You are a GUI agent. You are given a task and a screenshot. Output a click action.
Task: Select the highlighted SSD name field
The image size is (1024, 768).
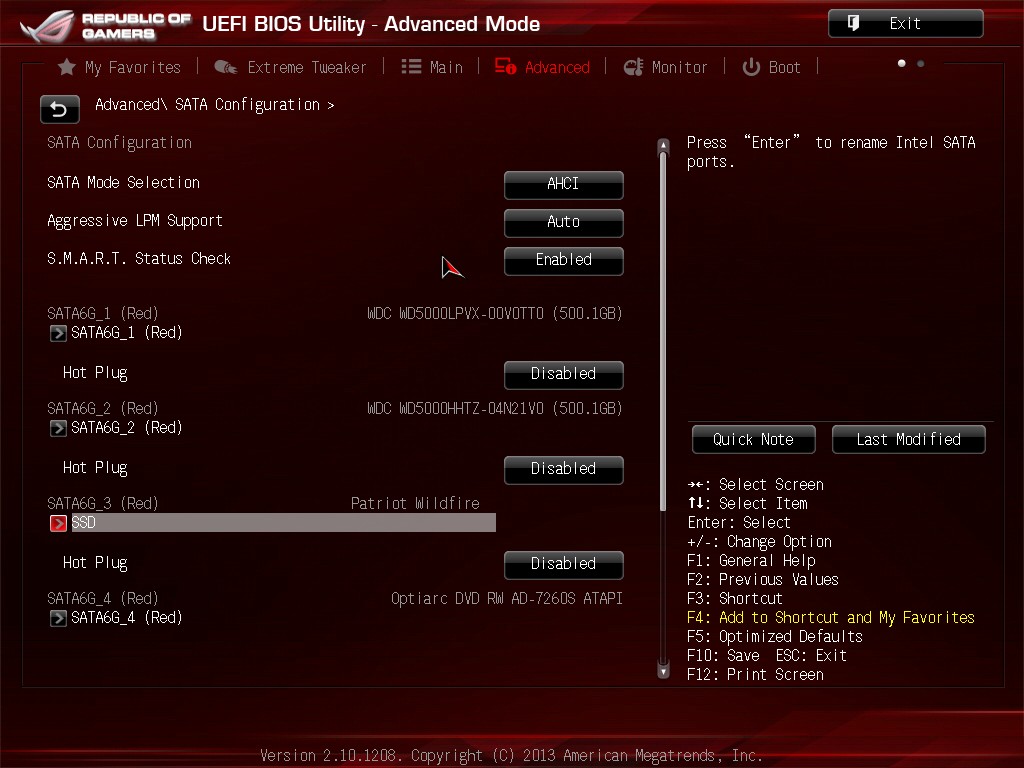coord(283,522)
